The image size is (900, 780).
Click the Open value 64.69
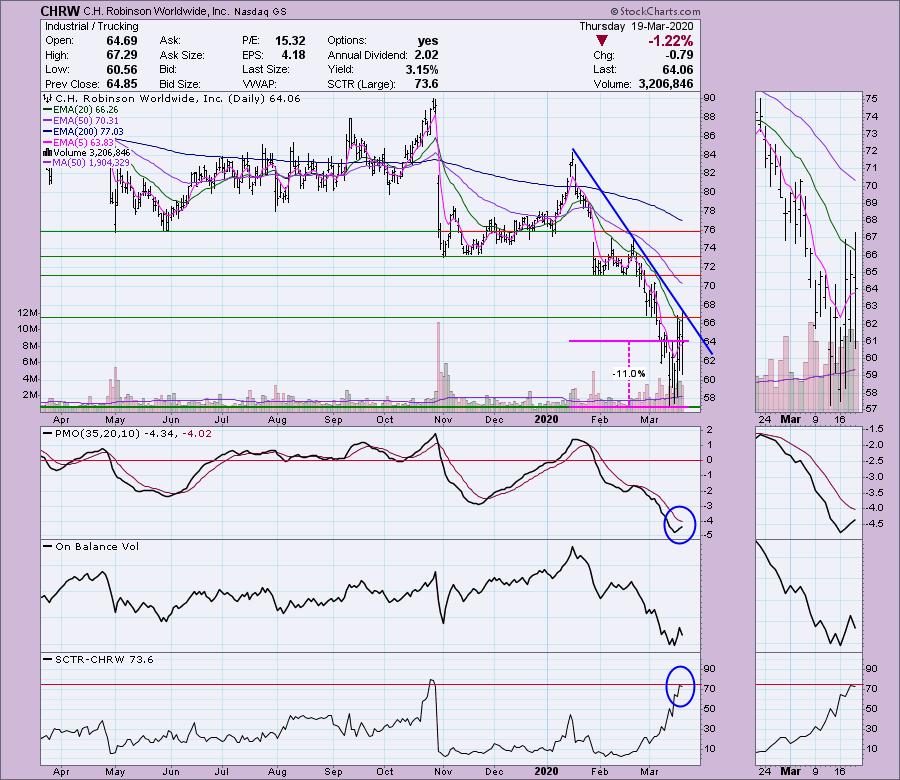coord(122,41)
